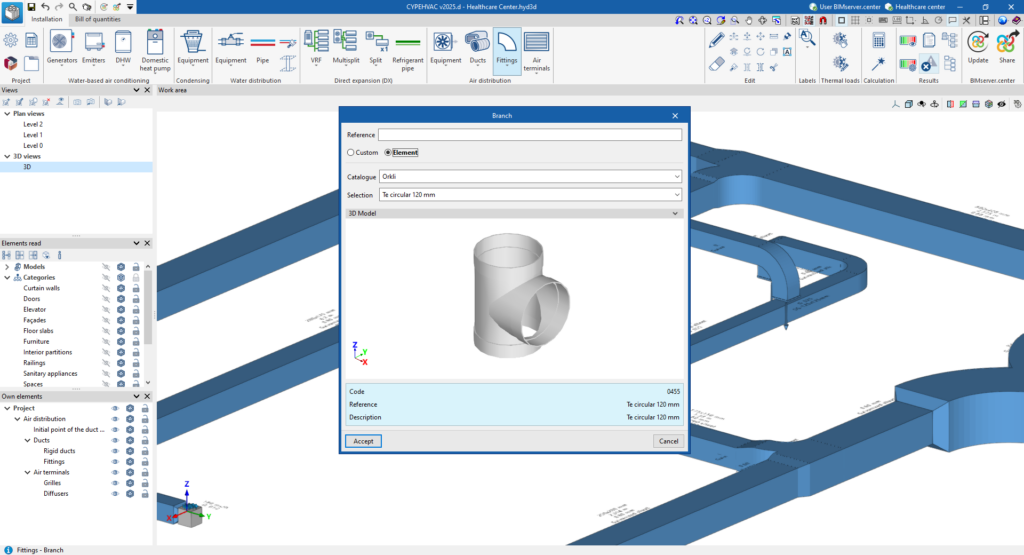The width and height of the screenshot is (1024, 555).
Task: Expand the Models tree node
Action: coord(7,267)
